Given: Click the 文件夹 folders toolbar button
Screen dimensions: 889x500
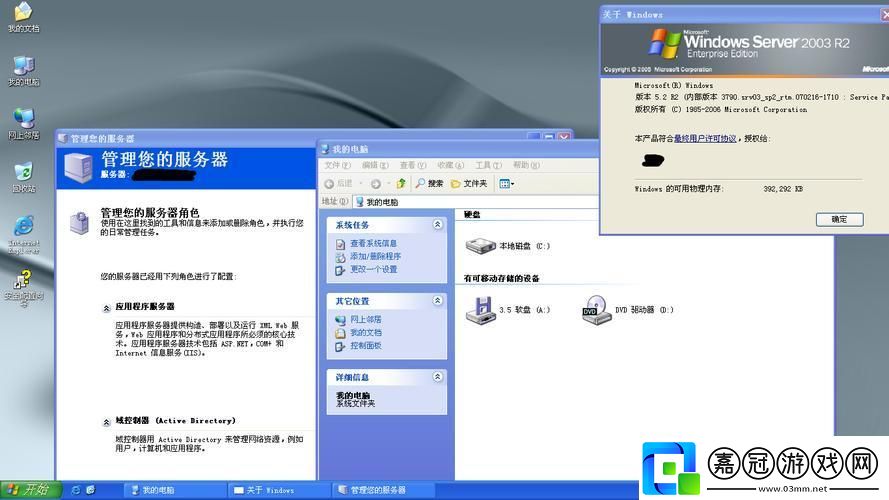Looking at the screenshot, I should tap(468, 184).
